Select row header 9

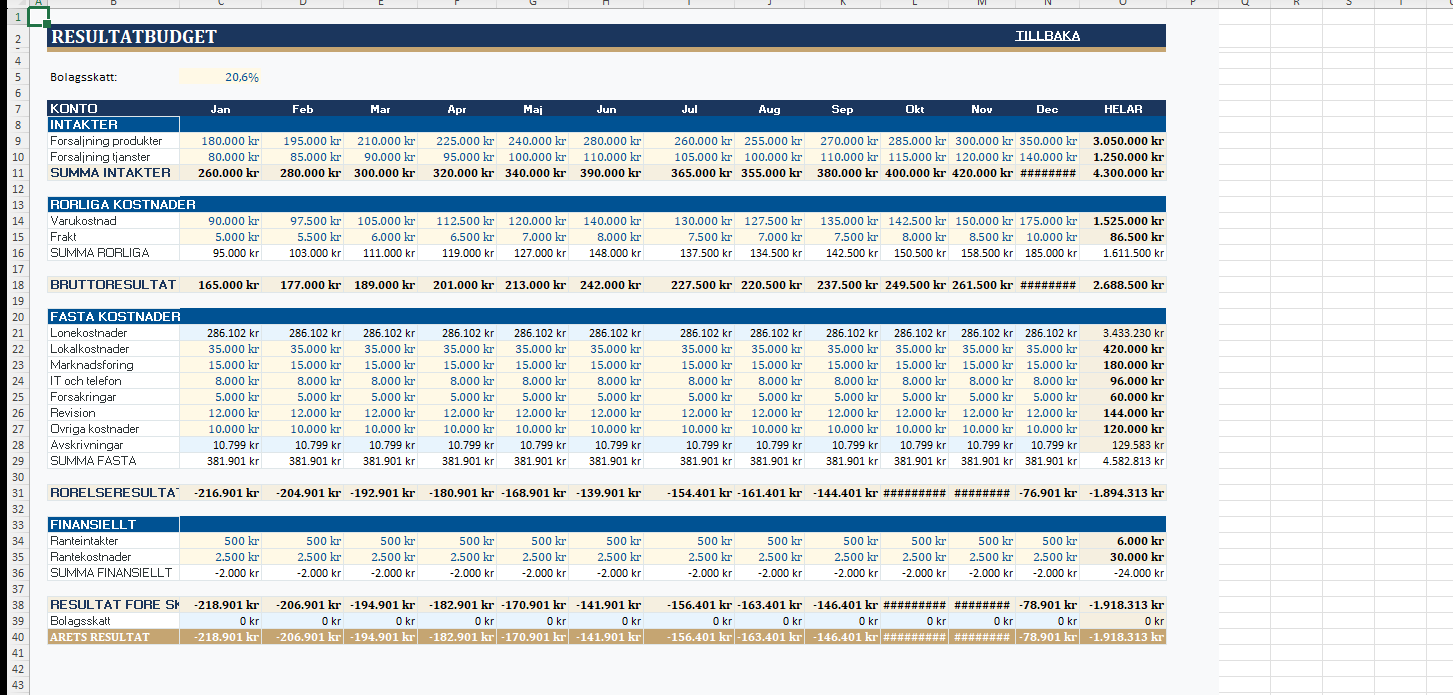point(16,141)
